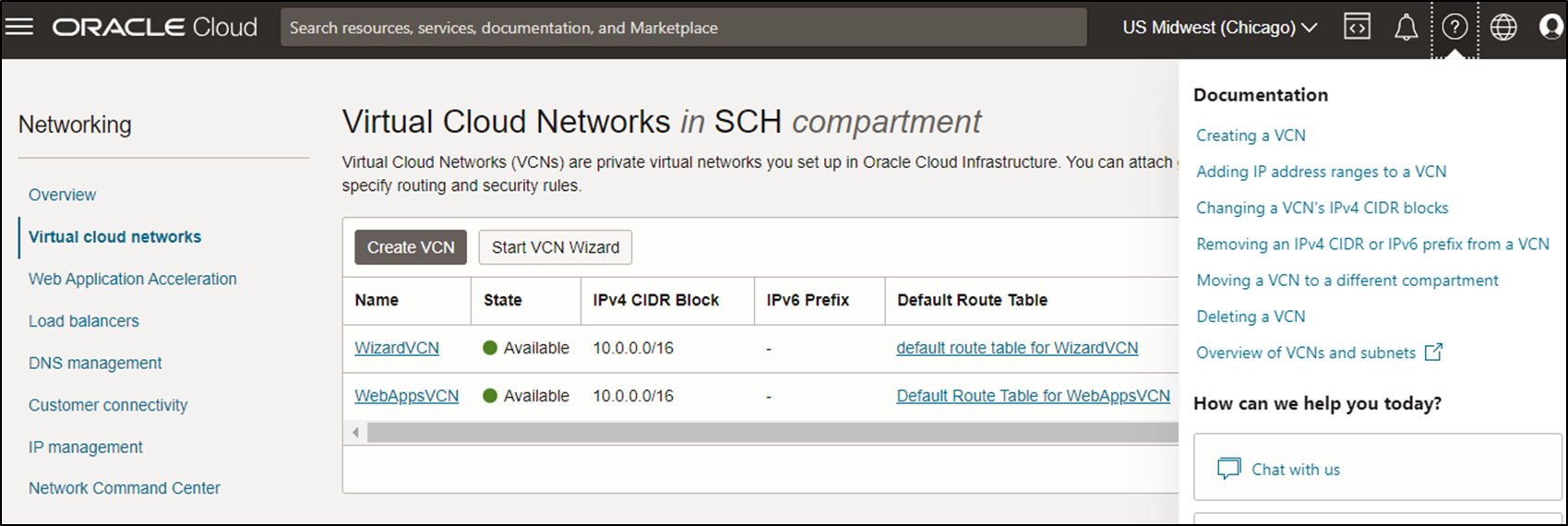Click Available status in WebAppsVCN row
This screenshot has width=1568, height=526.
[x=526, y=396]
